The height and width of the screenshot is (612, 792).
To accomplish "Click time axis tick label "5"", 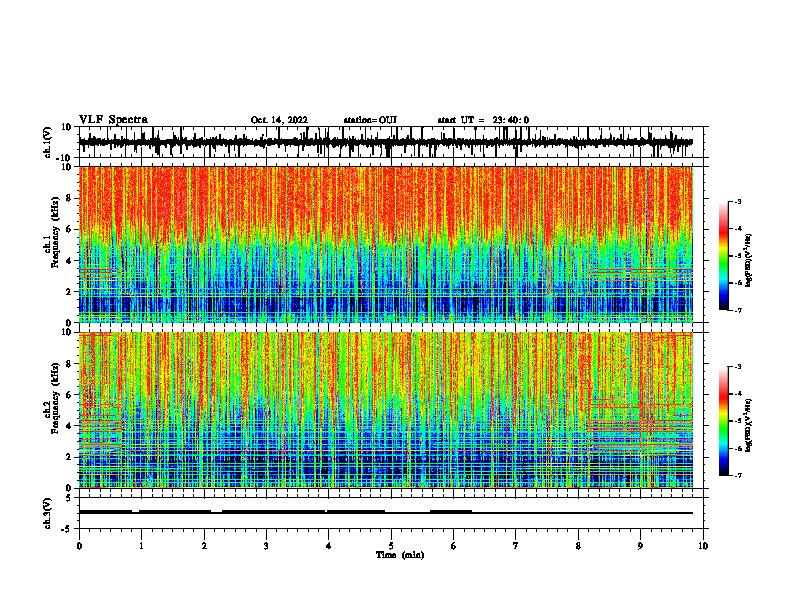I will [391, 546].
